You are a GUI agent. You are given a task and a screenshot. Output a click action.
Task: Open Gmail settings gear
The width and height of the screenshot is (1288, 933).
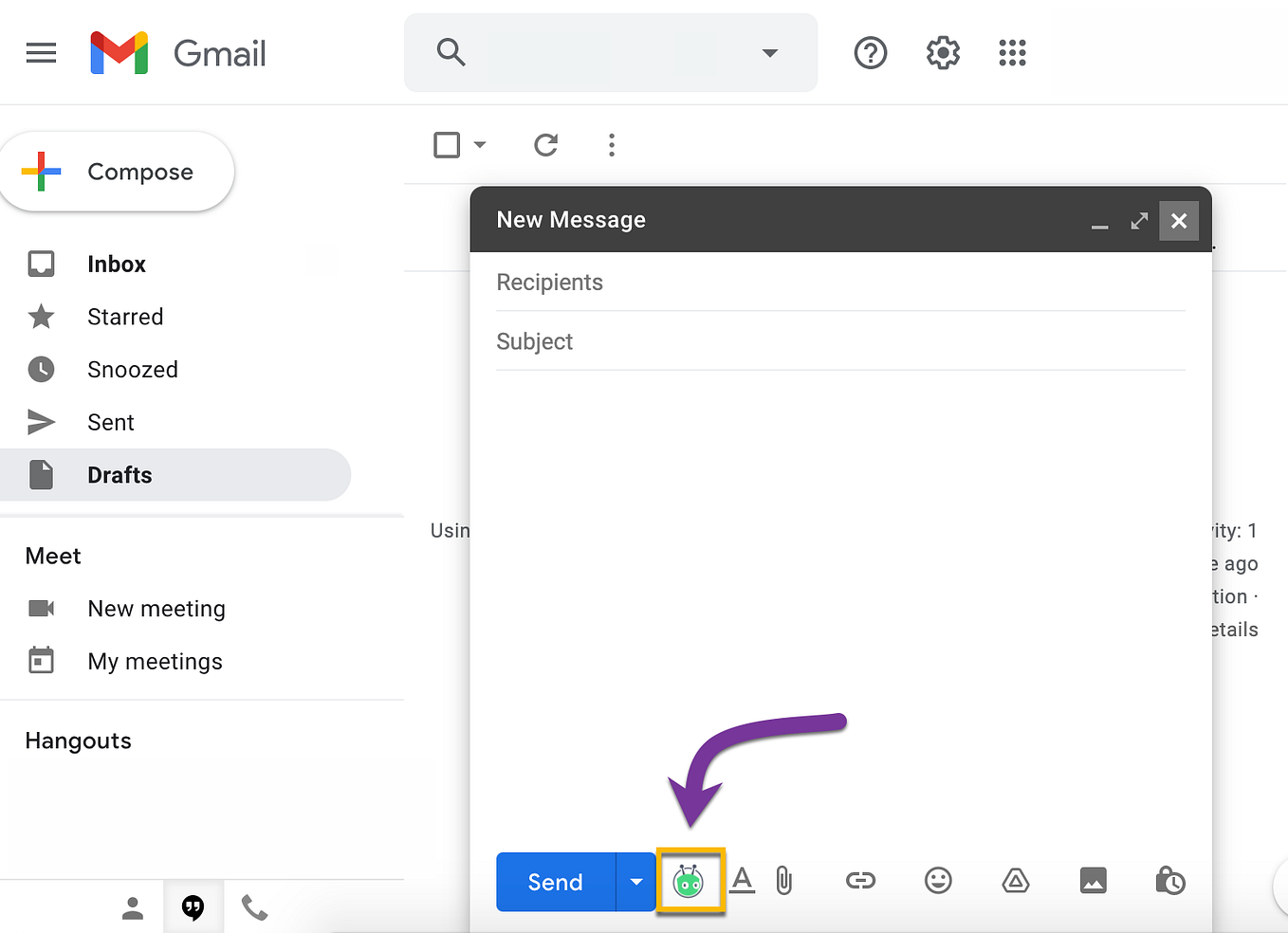click(x=942, y=53)
